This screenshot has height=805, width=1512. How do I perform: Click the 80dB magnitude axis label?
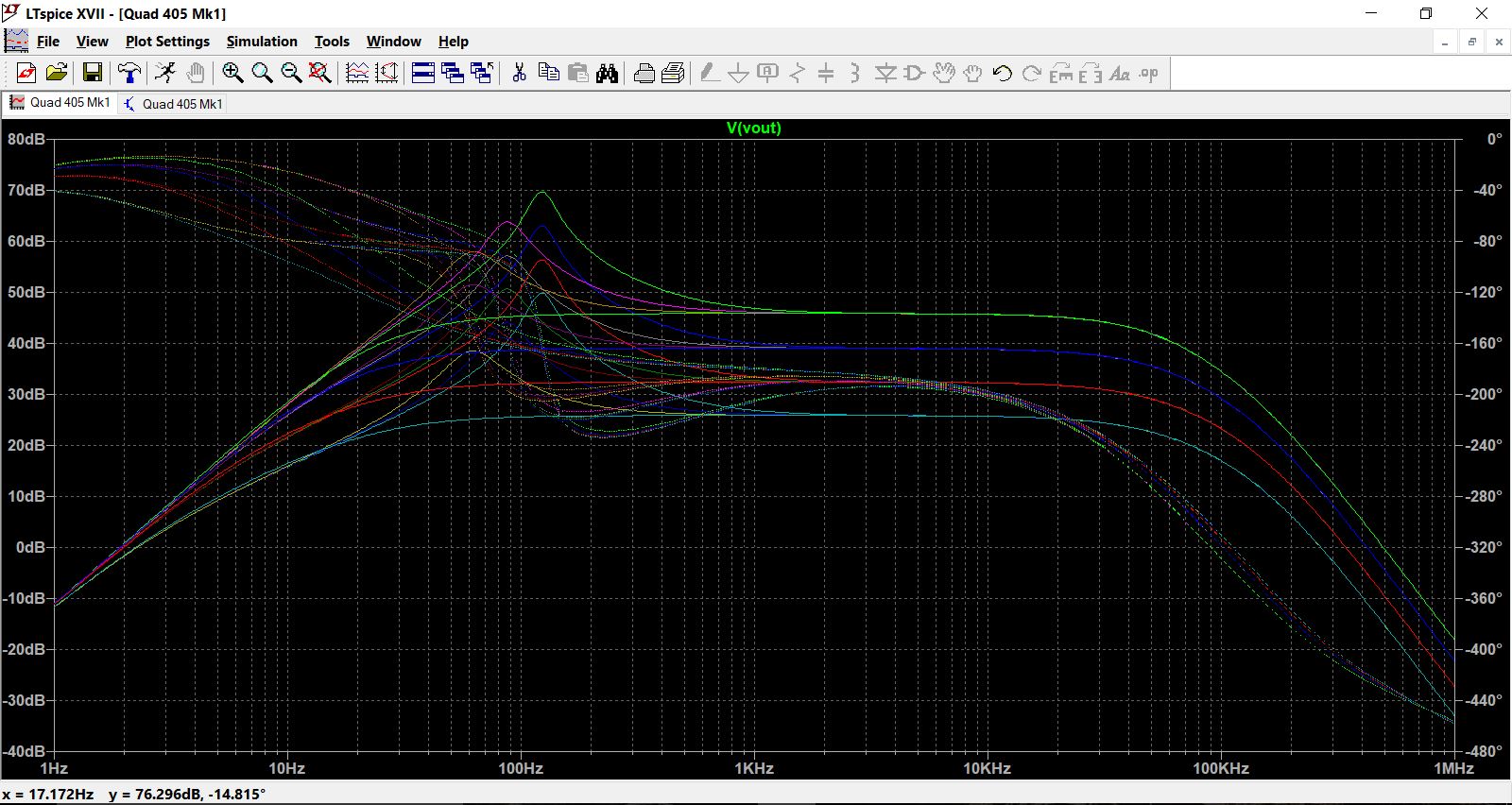(26, 139)
